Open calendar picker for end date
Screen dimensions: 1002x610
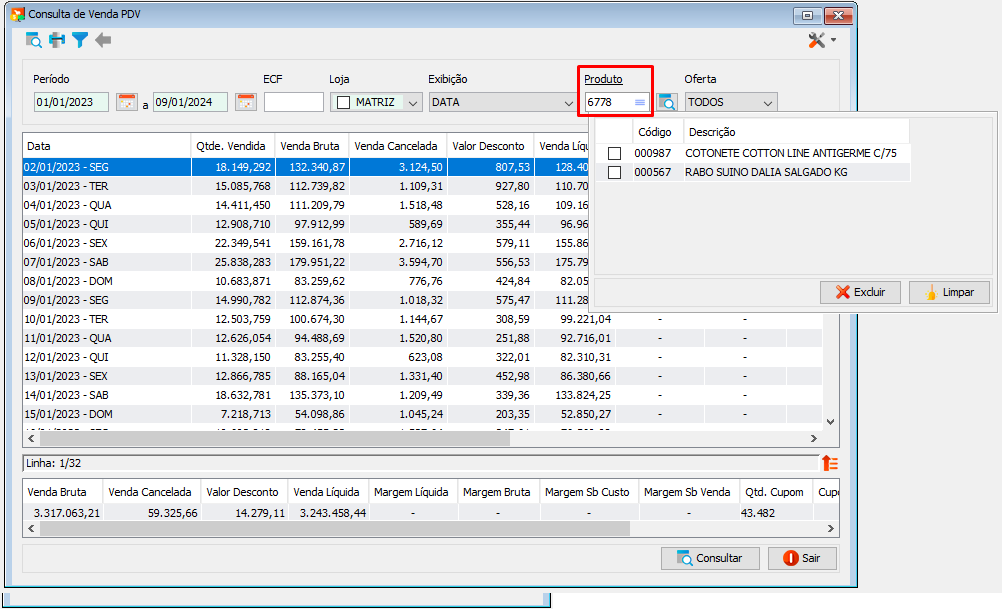click(x=245, y=102)
